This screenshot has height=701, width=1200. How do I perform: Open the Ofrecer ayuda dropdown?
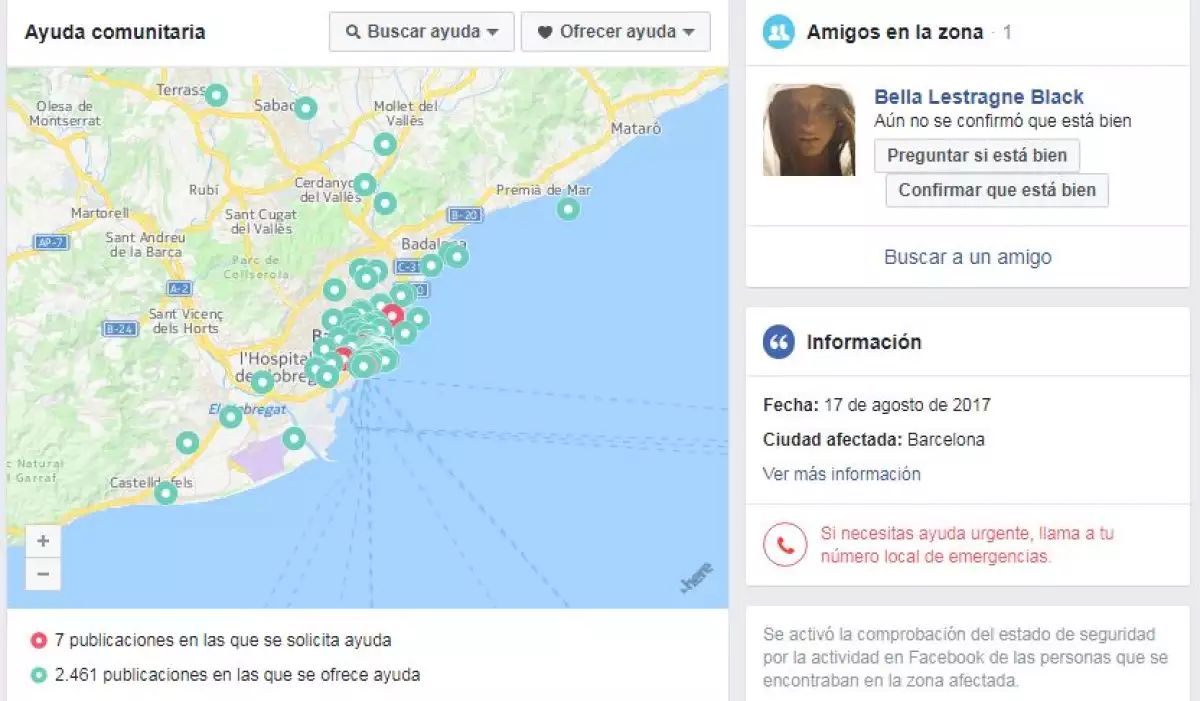pos(616,32)
